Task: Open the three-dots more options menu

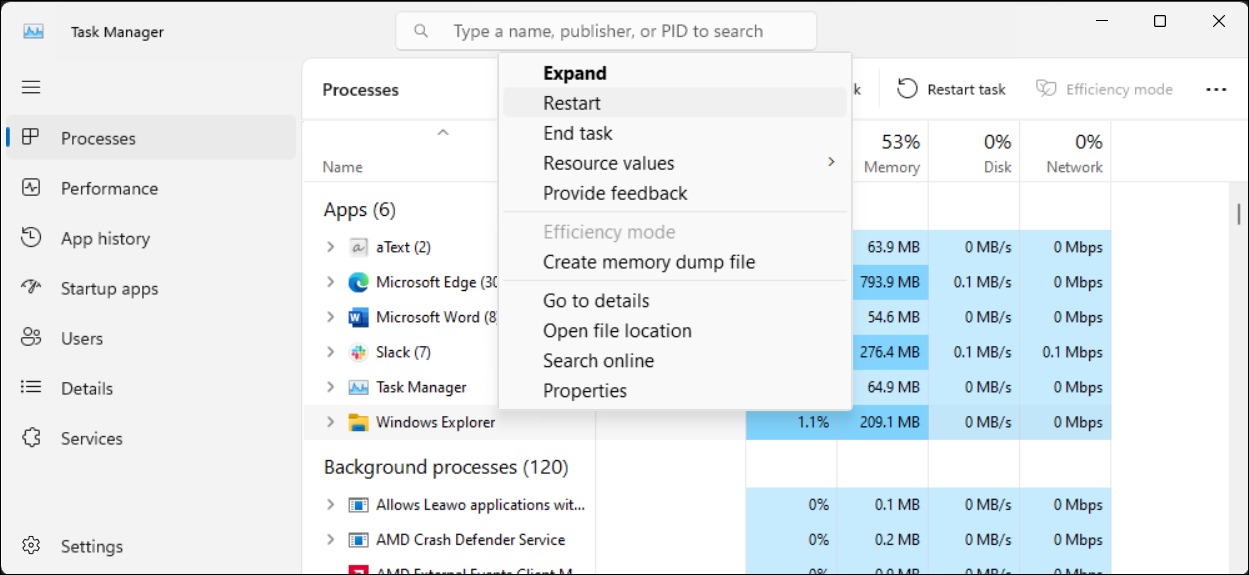Action: coord(1216,89)
